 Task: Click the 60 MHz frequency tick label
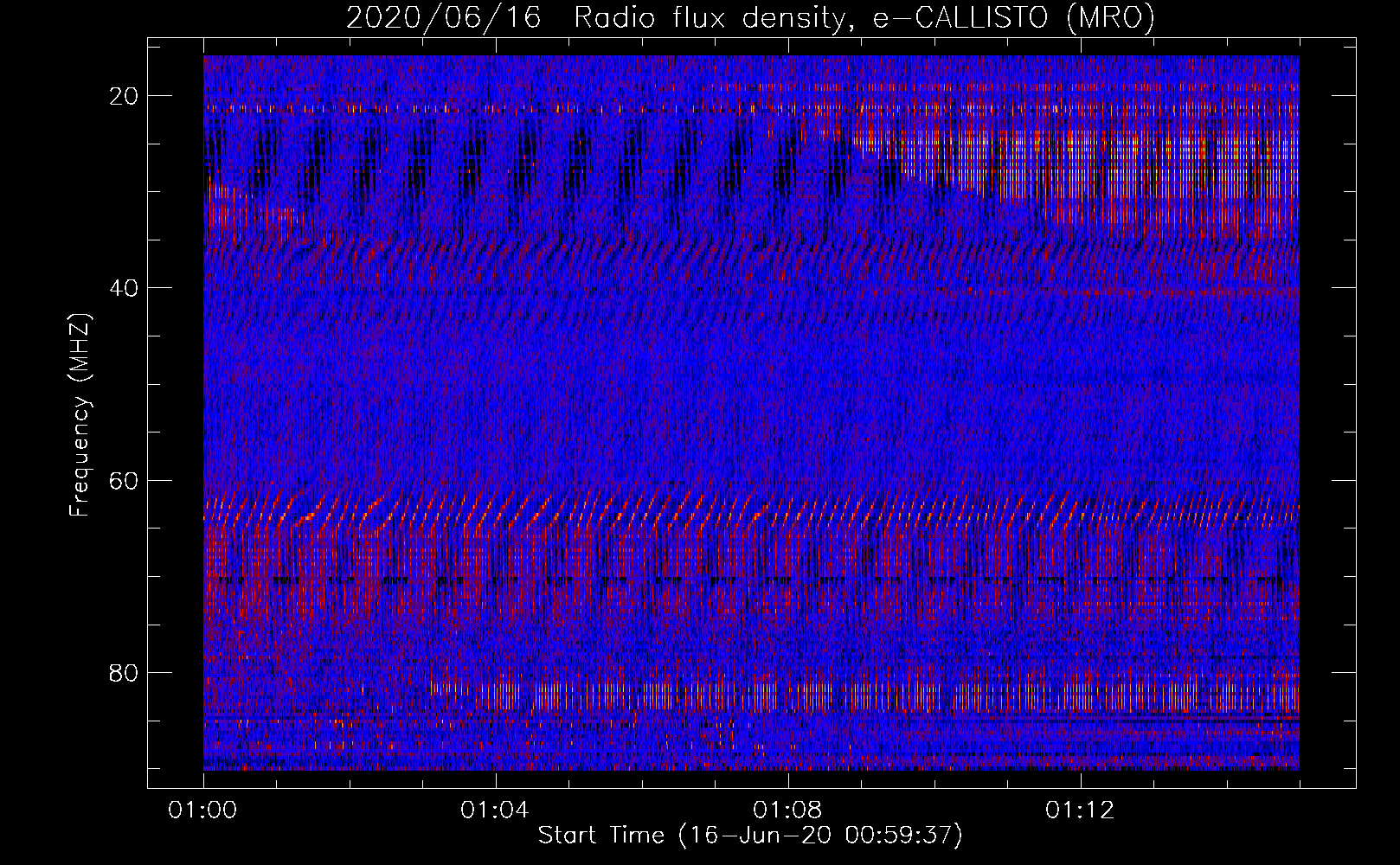point(125,480)
